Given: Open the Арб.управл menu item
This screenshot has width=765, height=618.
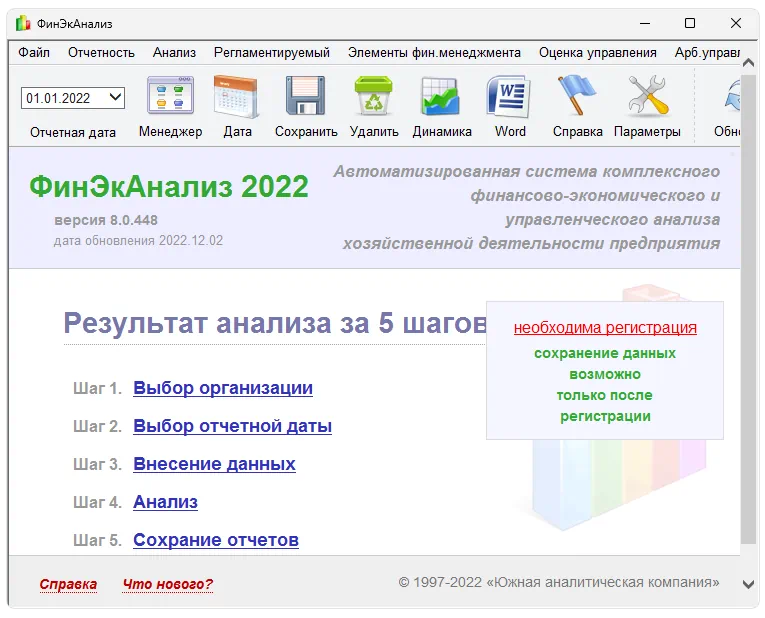Looking at the screenshot, I should pos(707,52).
